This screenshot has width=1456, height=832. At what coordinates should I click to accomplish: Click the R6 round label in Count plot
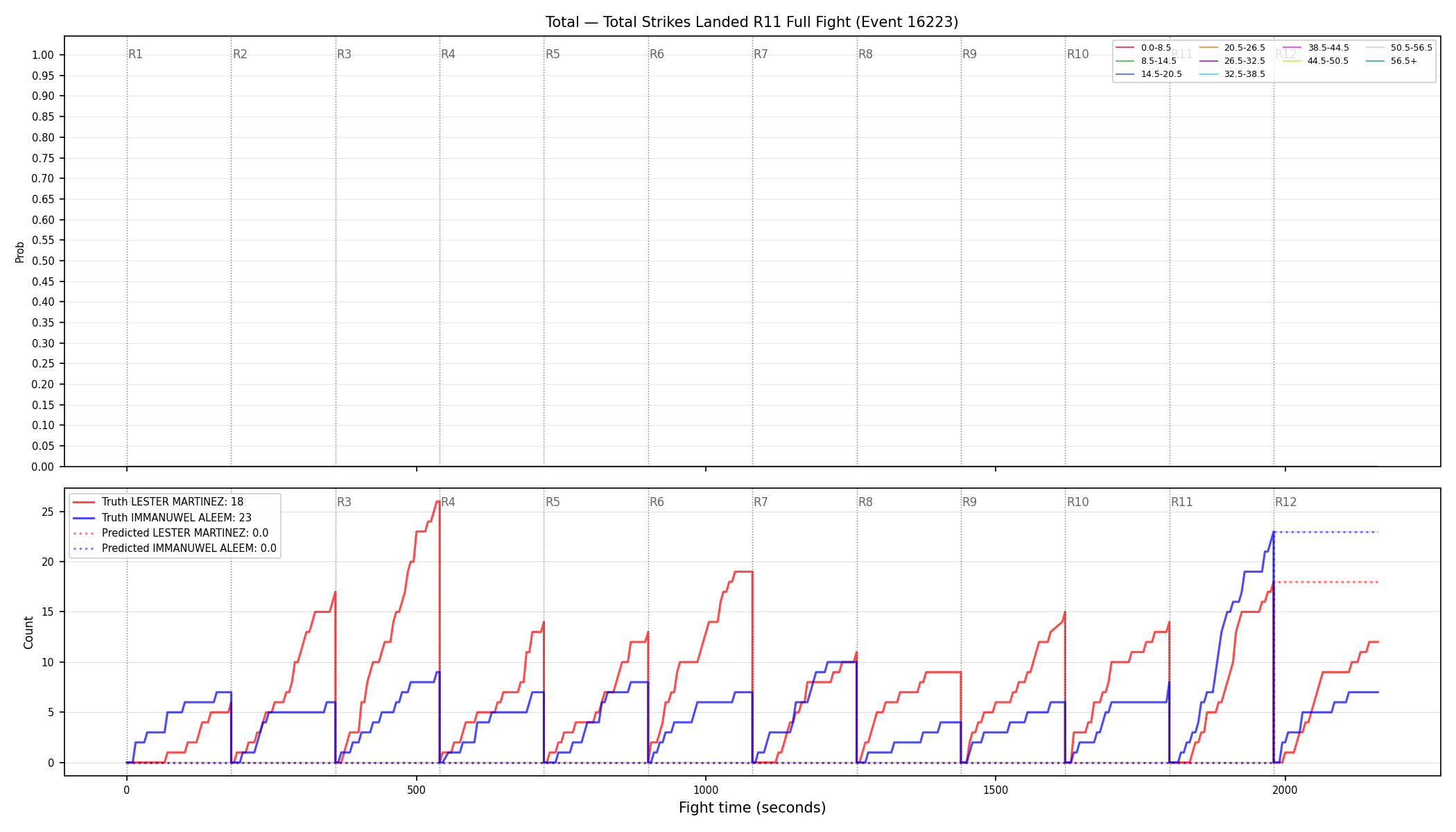(x=657, y=502)
